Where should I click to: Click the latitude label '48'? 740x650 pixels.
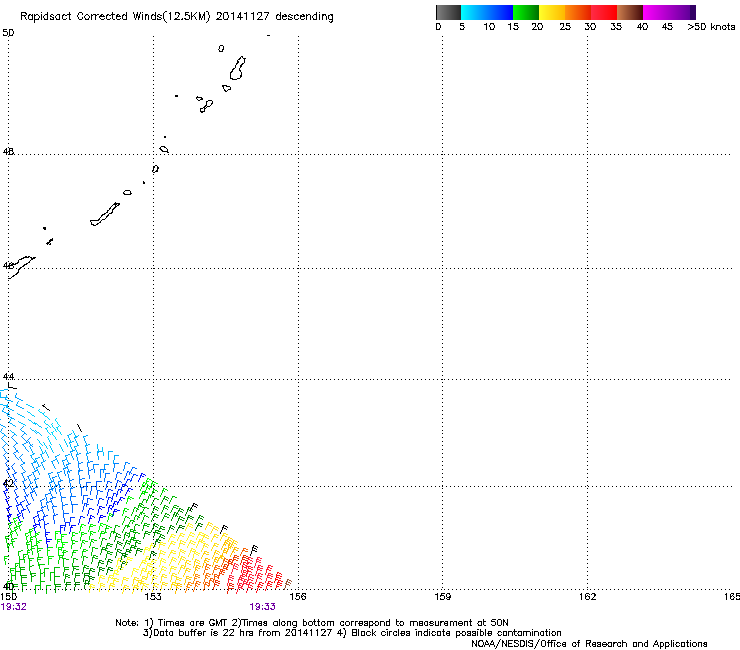tap(8, 151)
